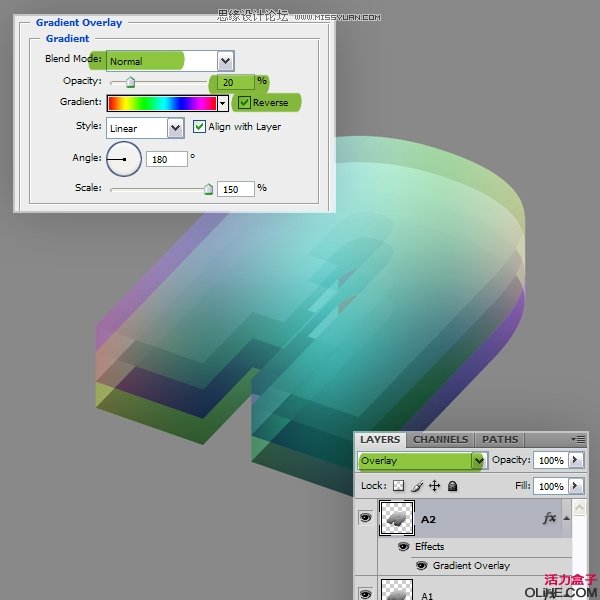
Task: Click the layer Opacity 100% field
Action: 551,460
